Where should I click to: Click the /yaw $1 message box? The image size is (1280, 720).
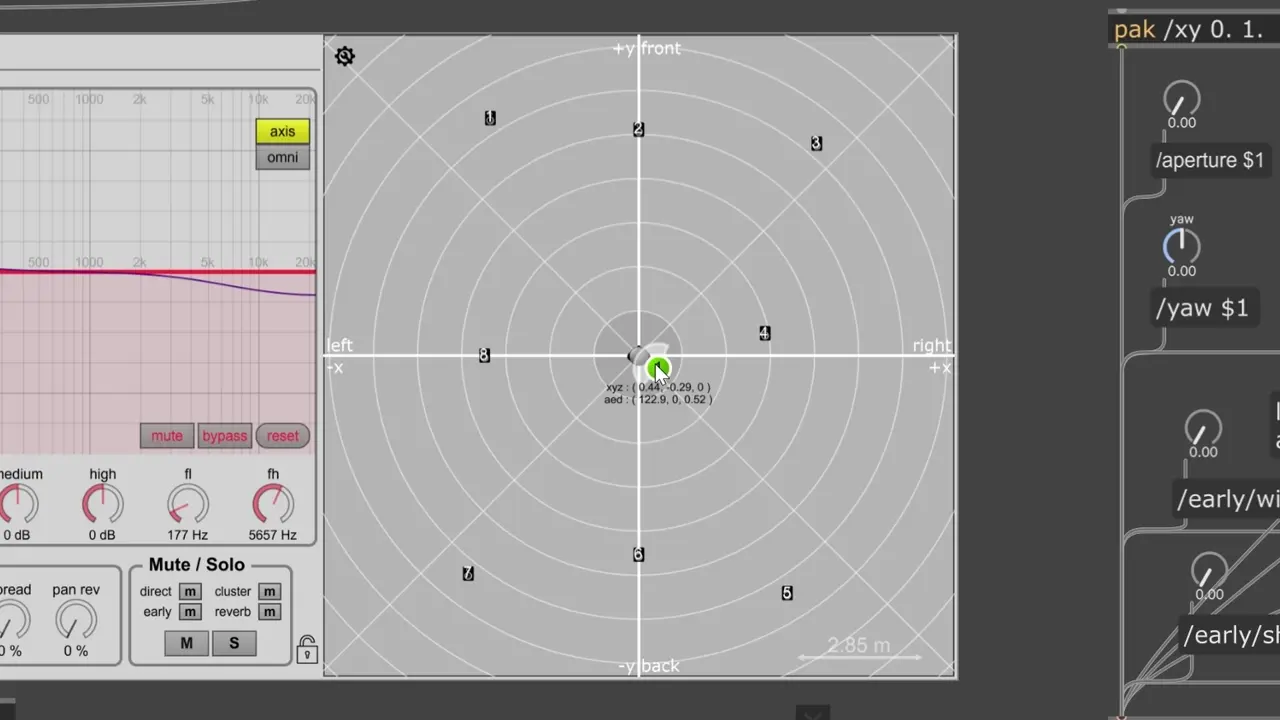coord(1202,308)
